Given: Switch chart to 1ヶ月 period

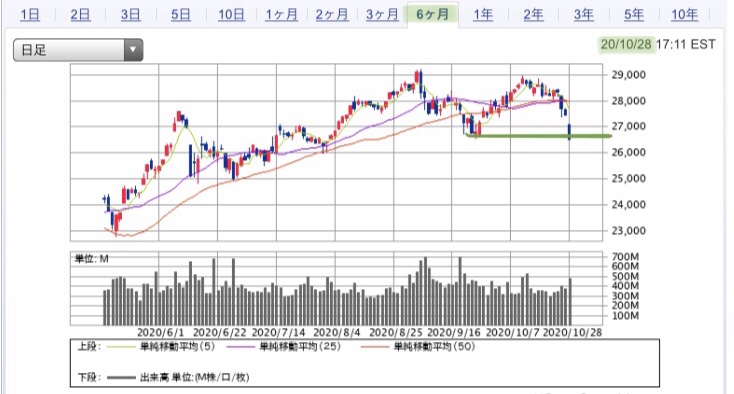Looking at the screenshot, I should (281, 15).
